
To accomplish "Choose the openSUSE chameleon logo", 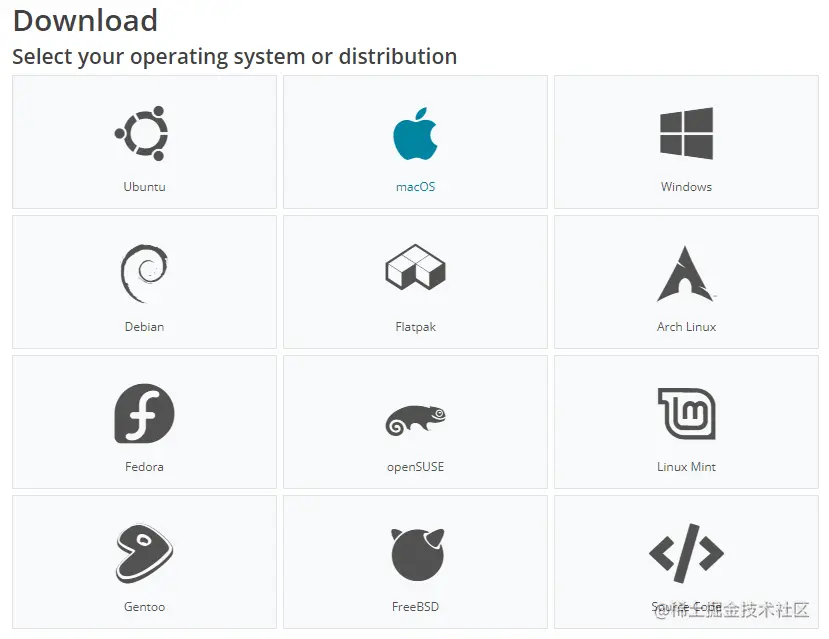I will pos(416,420).
